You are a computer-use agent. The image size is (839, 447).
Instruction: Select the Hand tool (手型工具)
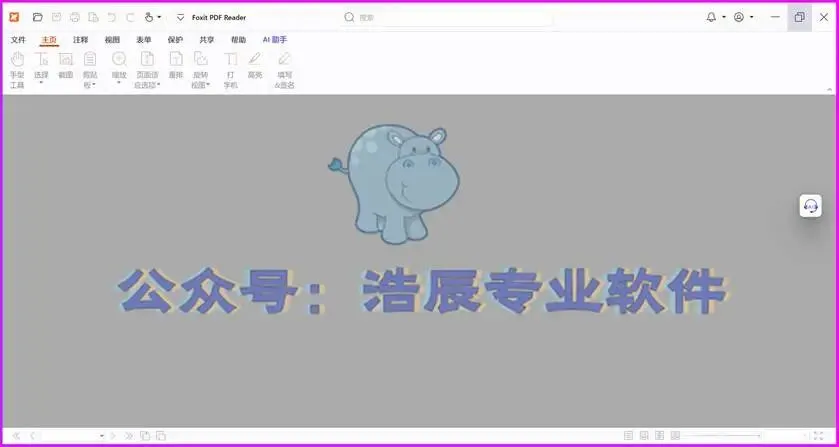coord(17,70)
